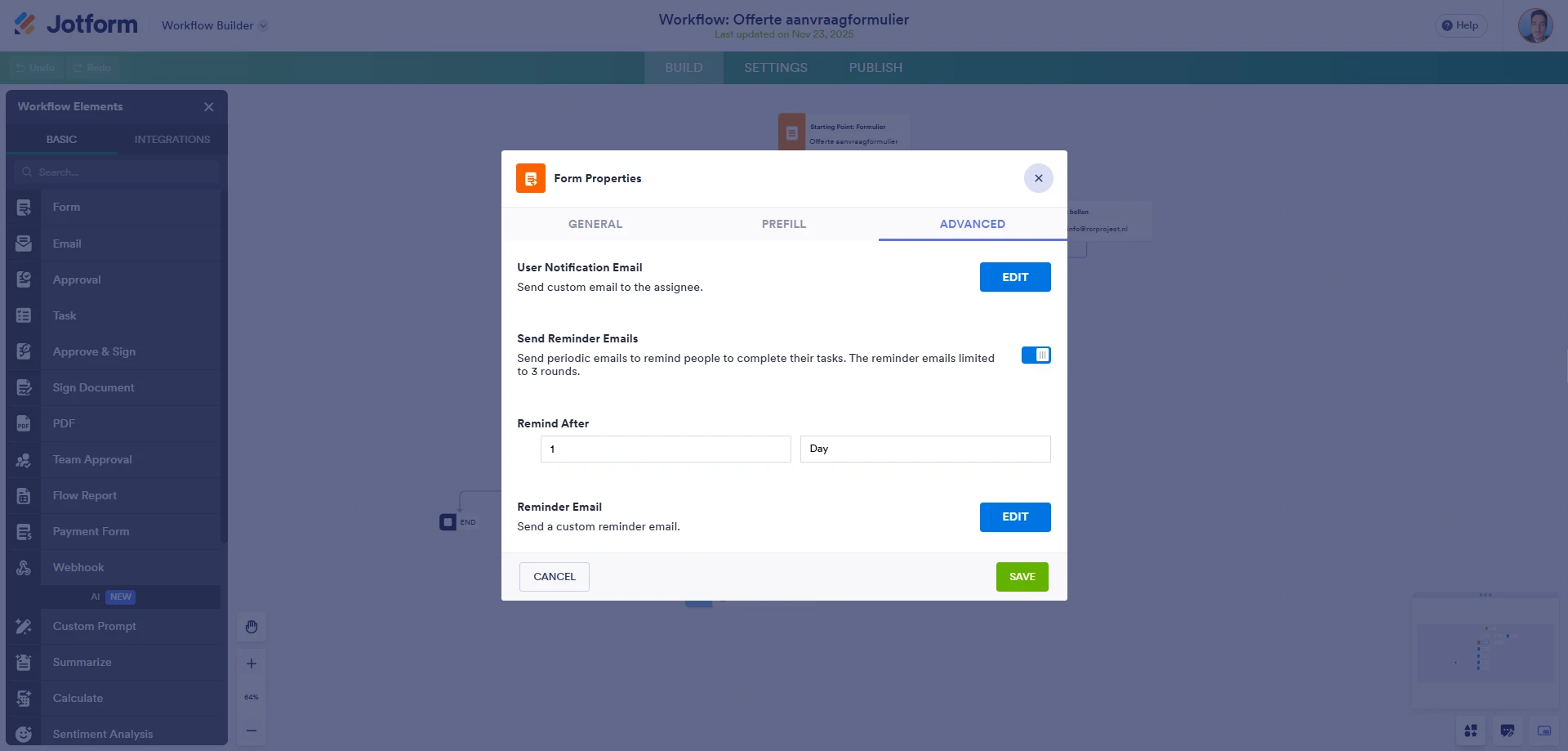Select the Sign Document element icon
1568x751 pixels.
[x=24, y=387]
